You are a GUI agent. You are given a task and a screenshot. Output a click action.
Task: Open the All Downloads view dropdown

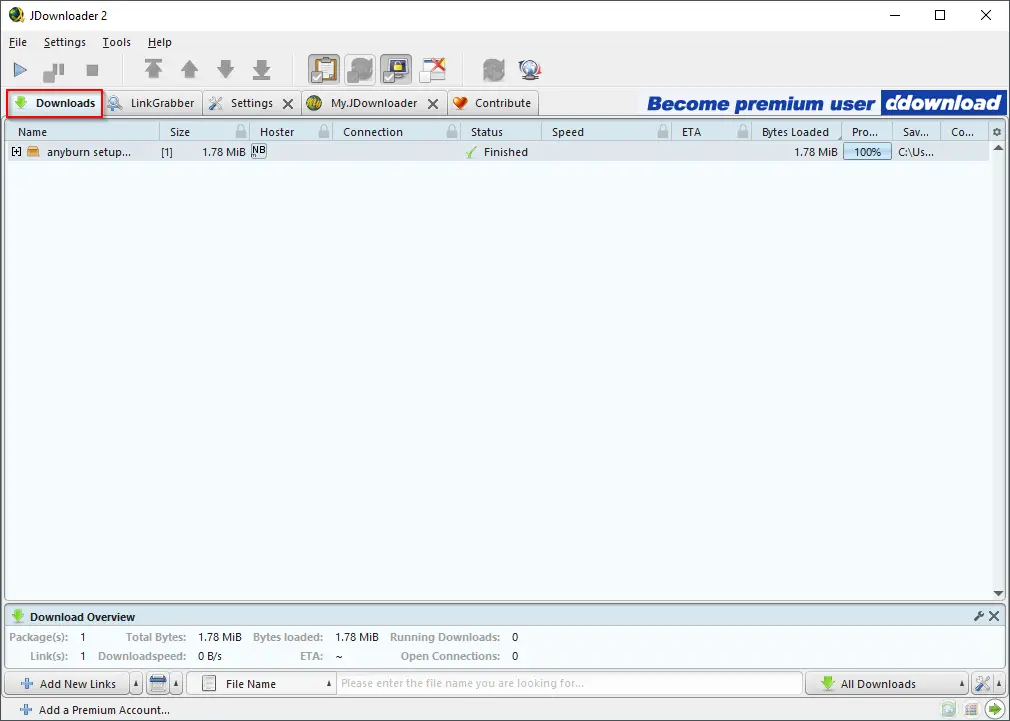[x=887, y=684]
